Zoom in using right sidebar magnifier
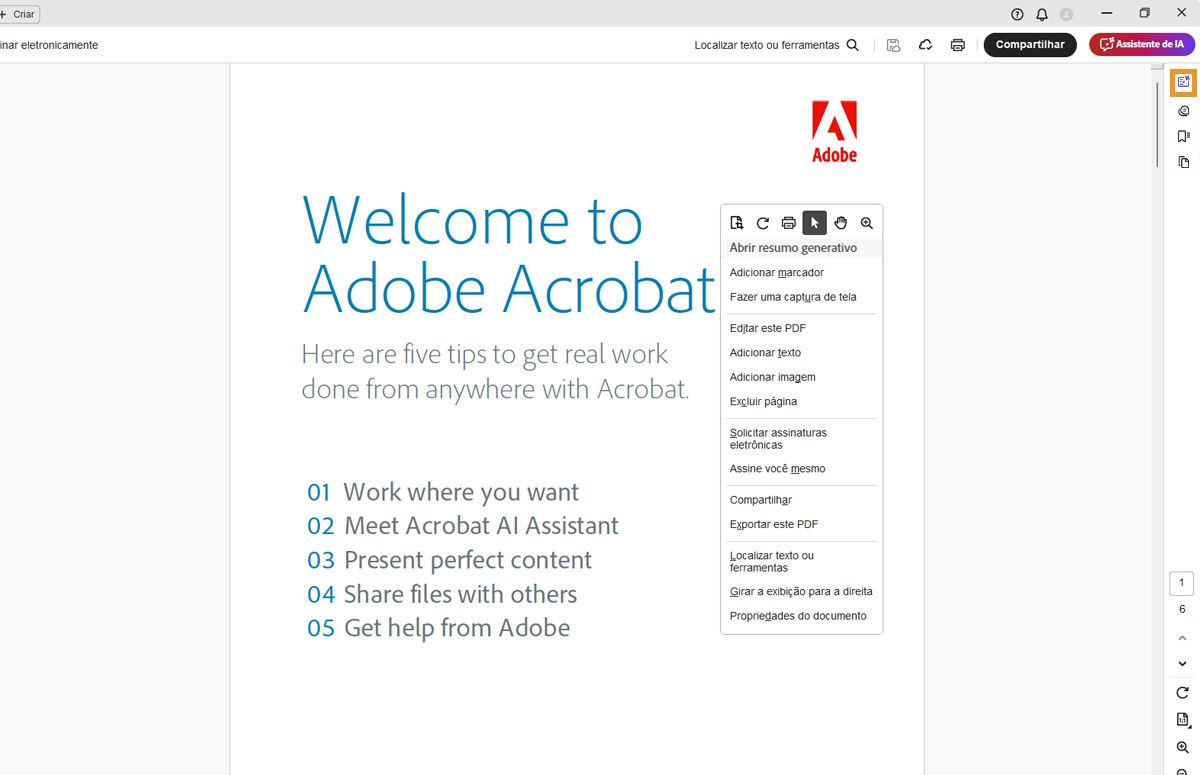Image resolution: width=1200 pixels, height=775 pixels. pyautogui.click(x=1183, y=748)
